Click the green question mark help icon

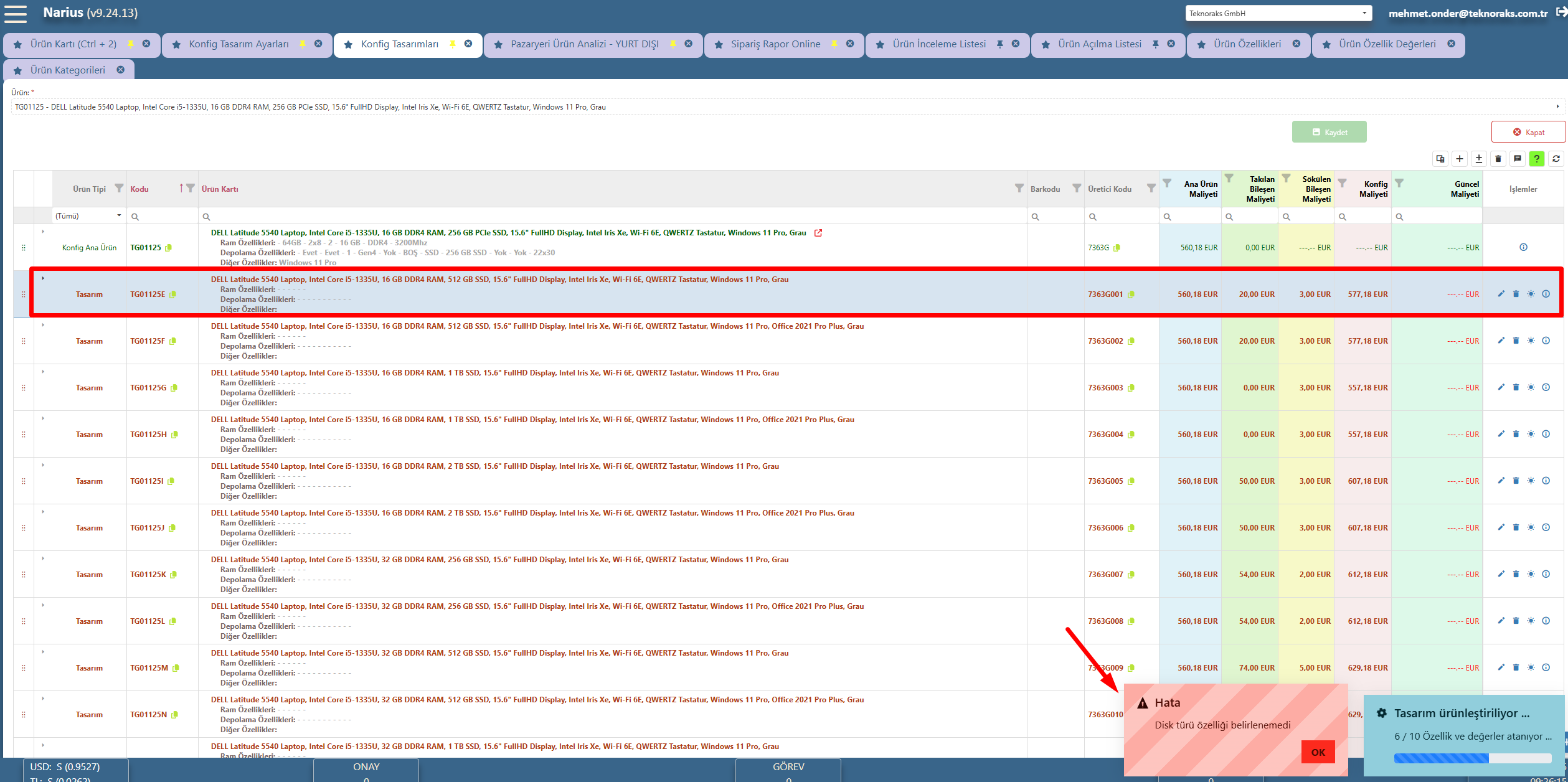pyautogui.click(x=1536, y=159)
